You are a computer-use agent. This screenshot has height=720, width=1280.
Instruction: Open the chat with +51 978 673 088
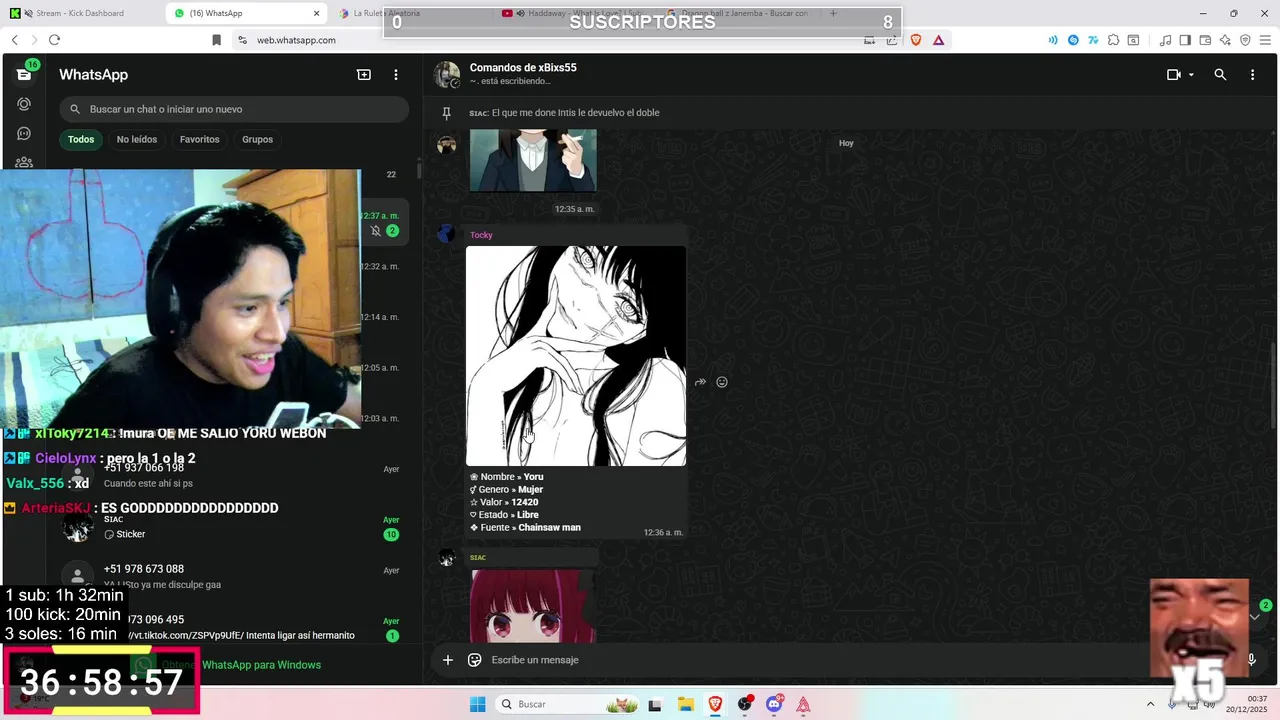click(232, 576)
